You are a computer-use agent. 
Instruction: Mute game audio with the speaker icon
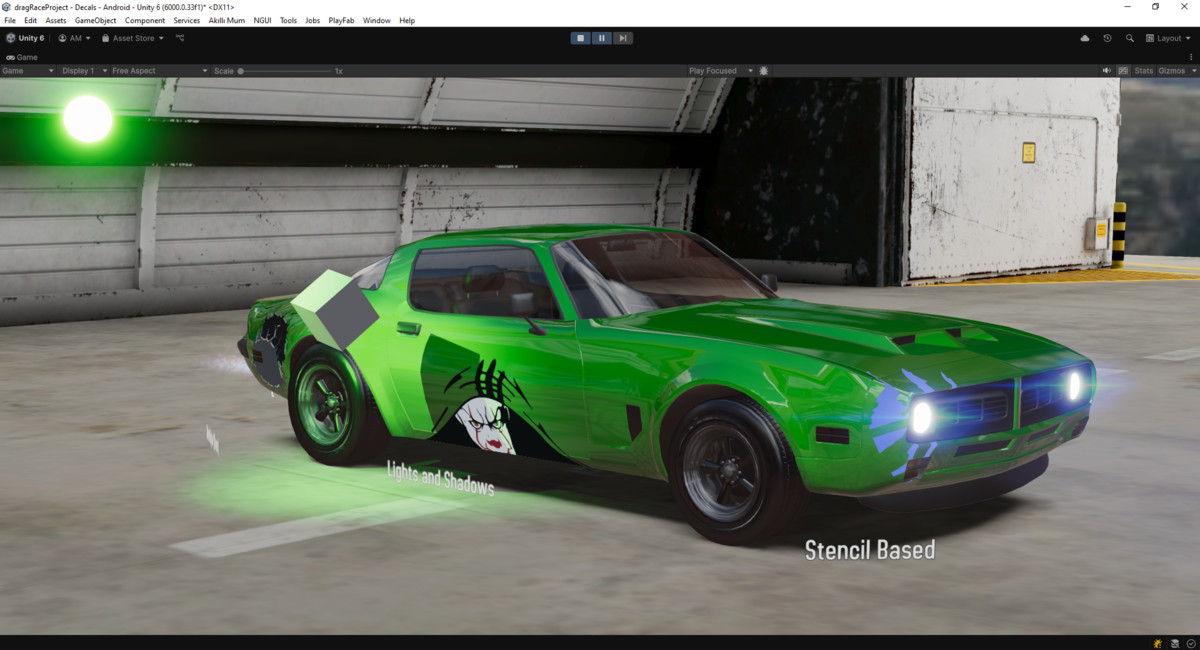pyautogui.click(x=1107, y=71)
